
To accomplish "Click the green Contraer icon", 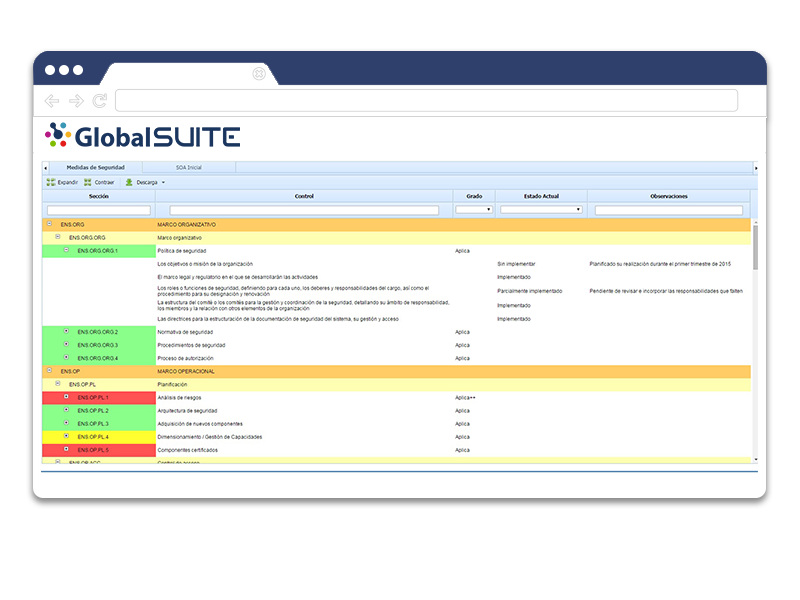I will 86,181.
